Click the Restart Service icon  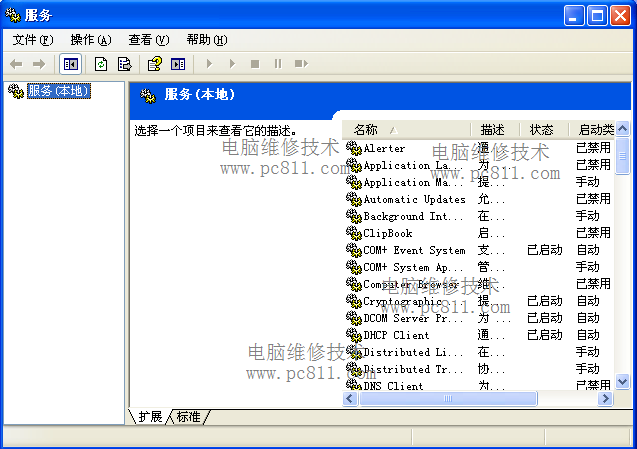(x=301, y=64)
